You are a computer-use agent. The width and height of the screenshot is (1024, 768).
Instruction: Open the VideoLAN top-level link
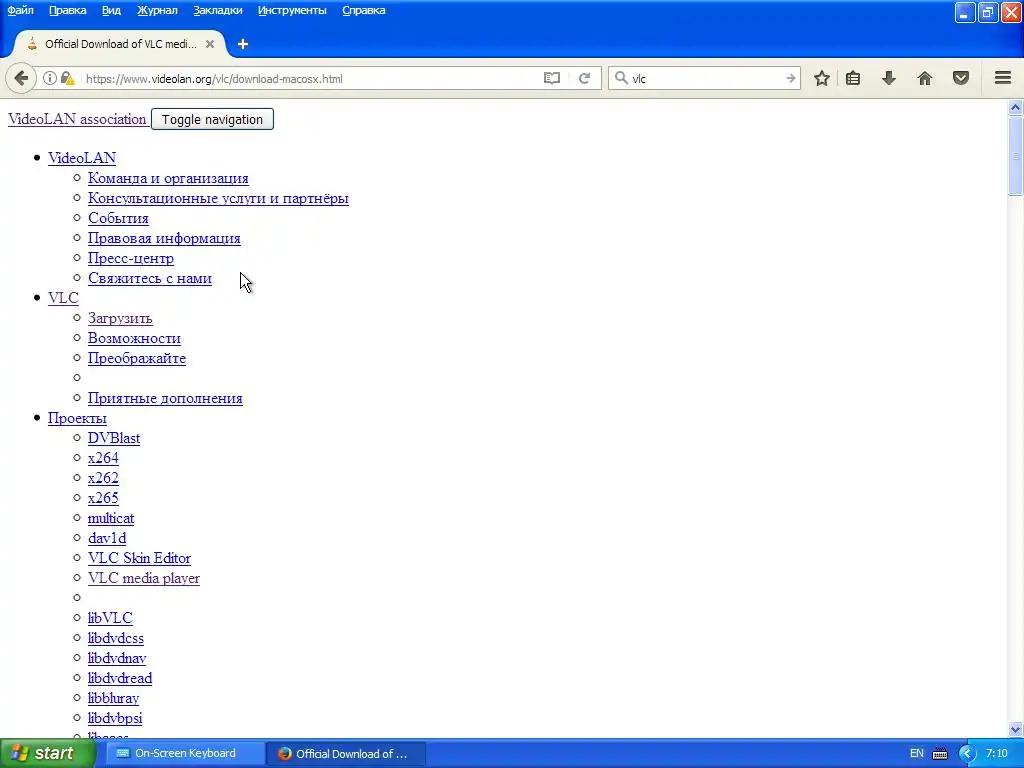pos(82,158)
